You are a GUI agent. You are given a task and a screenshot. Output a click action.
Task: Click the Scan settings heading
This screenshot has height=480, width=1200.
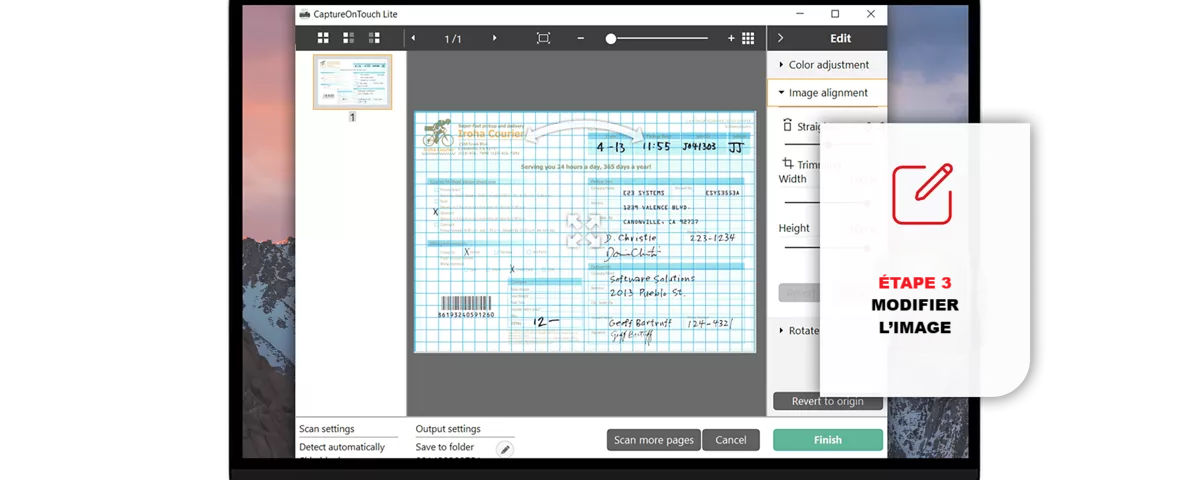pos(327,428)
